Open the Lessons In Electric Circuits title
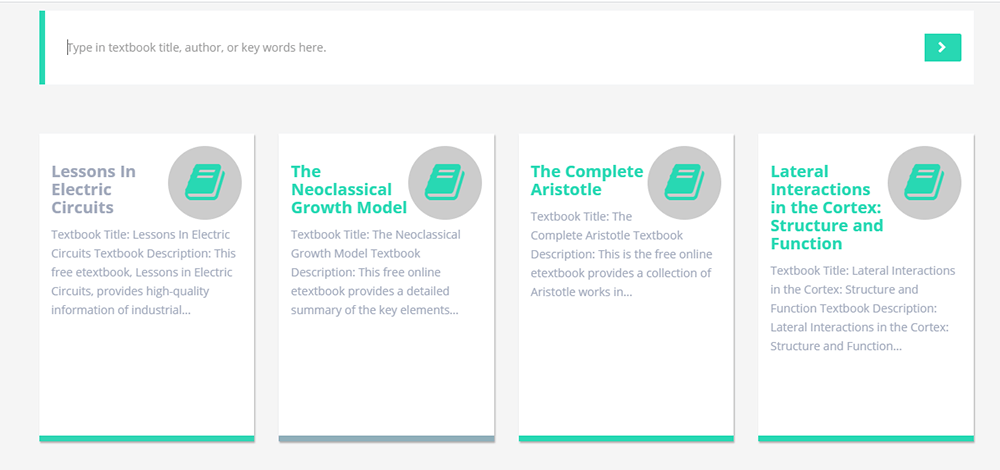 coord(93,190)
